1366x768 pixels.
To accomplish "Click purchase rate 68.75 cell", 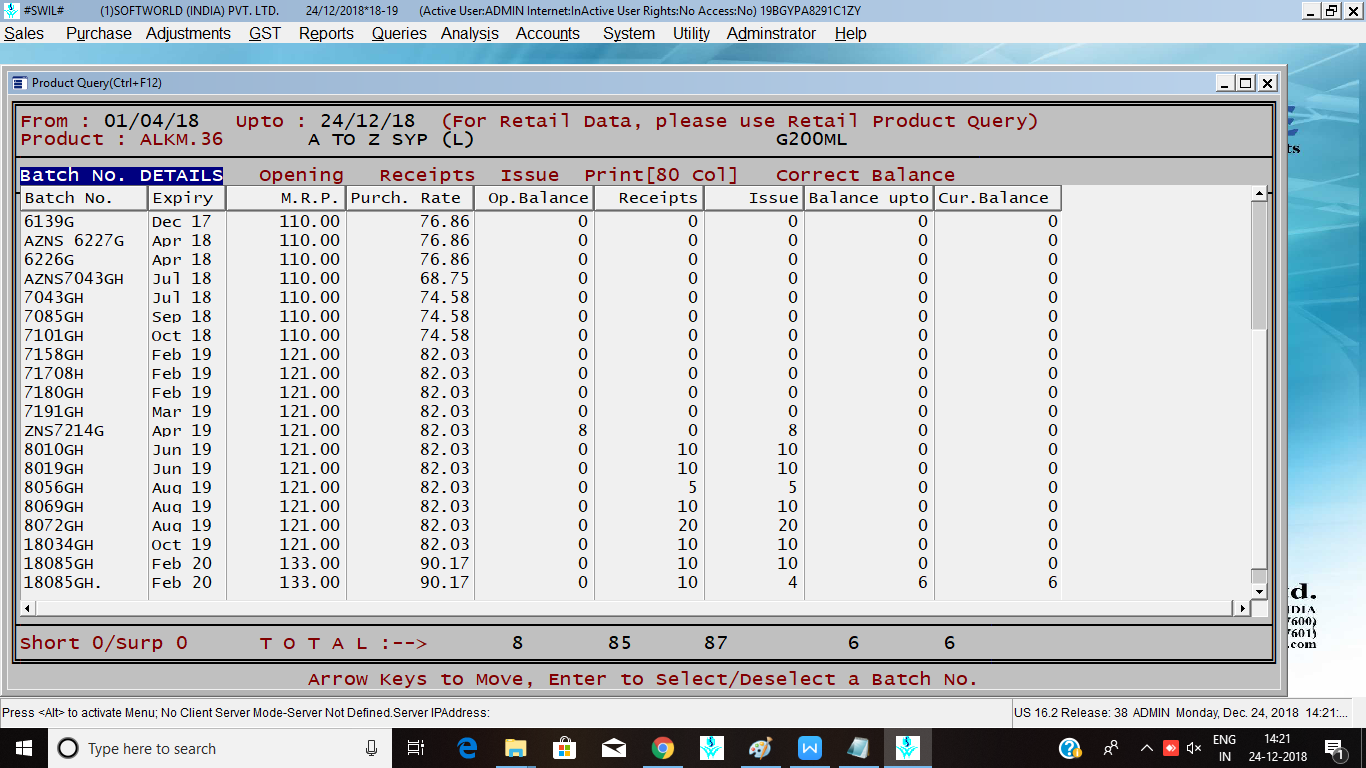I will click(410, 278).
